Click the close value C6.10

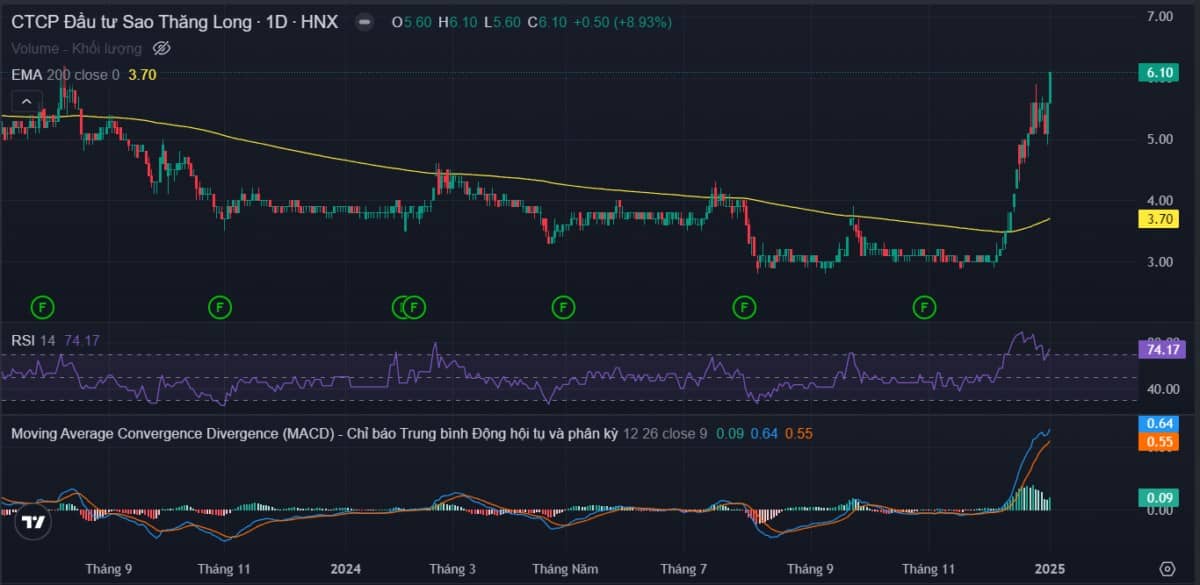546,22
